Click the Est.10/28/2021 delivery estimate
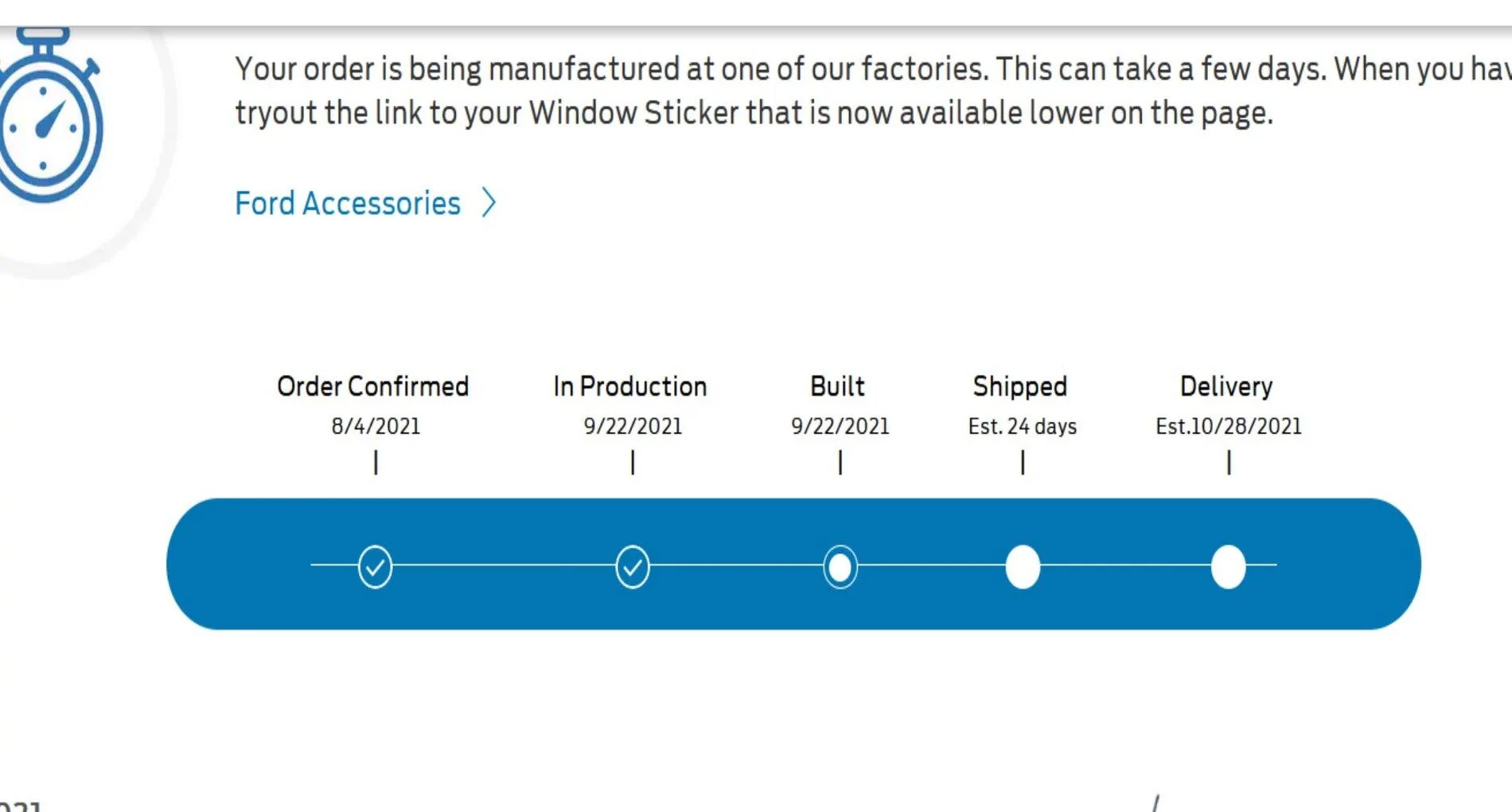The height and width of the screenshot is (812, 1512). (x=1229, y=427)
